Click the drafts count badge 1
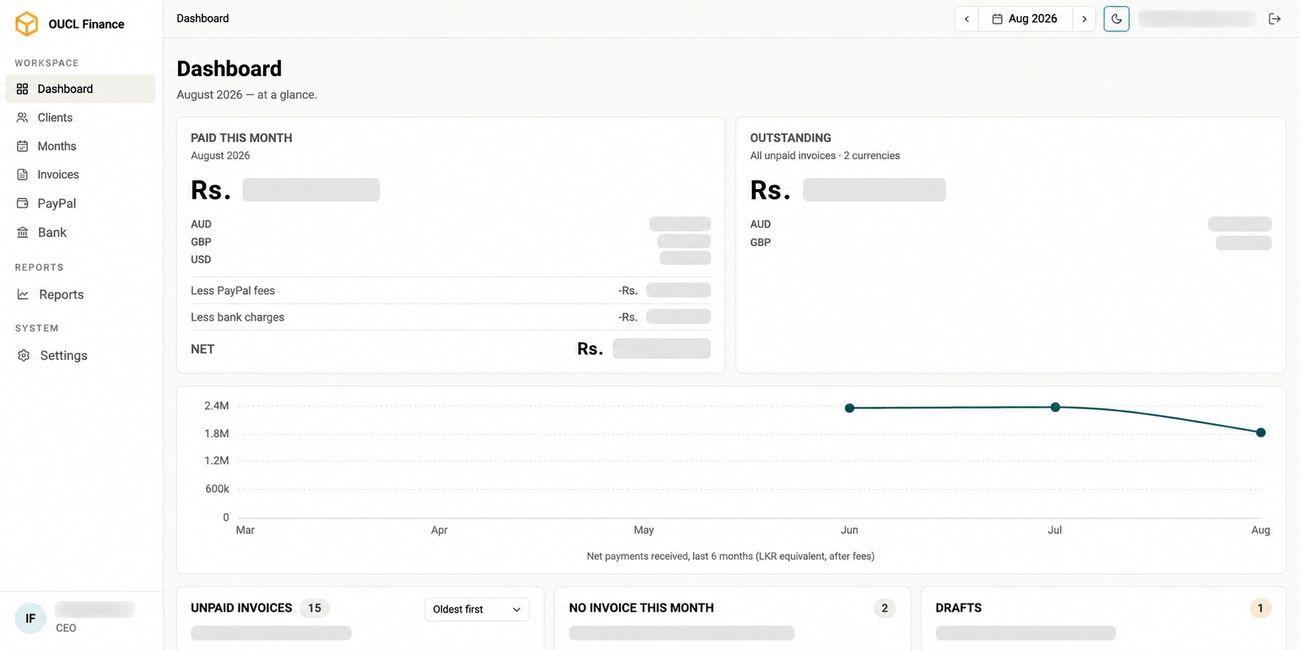This screenshot has width=1300, height=650. coord(1260,608)
